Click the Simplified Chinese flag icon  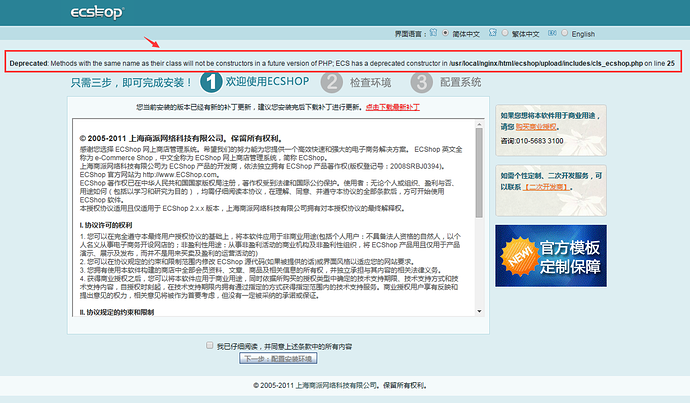coord(433,33)
